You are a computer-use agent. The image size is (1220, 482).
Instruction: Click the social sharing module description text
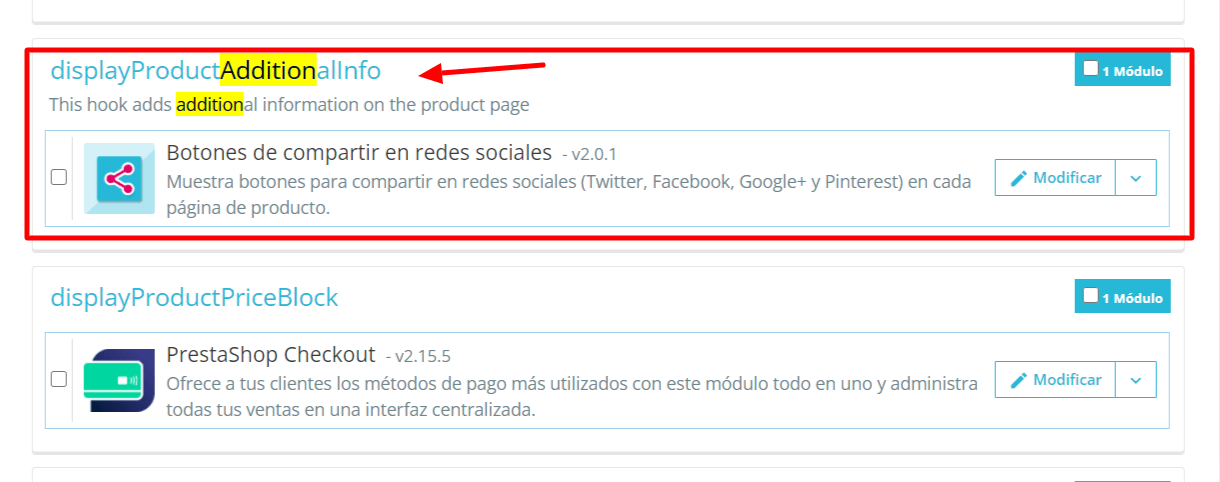(x=568, y=195)
